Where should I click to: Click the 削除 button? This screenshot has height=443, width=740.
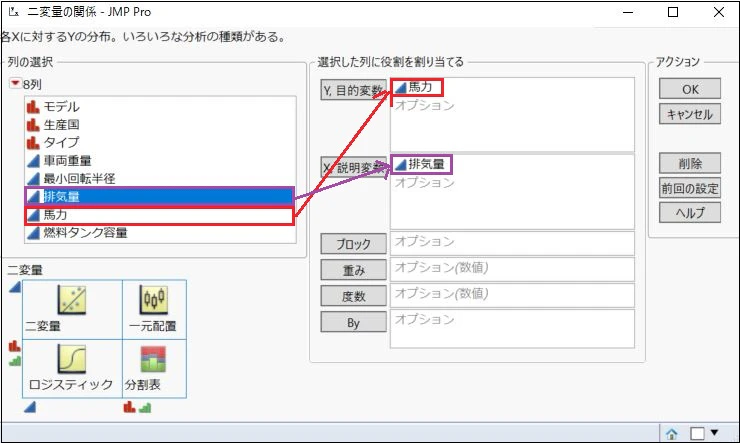(x=690, y=163)
